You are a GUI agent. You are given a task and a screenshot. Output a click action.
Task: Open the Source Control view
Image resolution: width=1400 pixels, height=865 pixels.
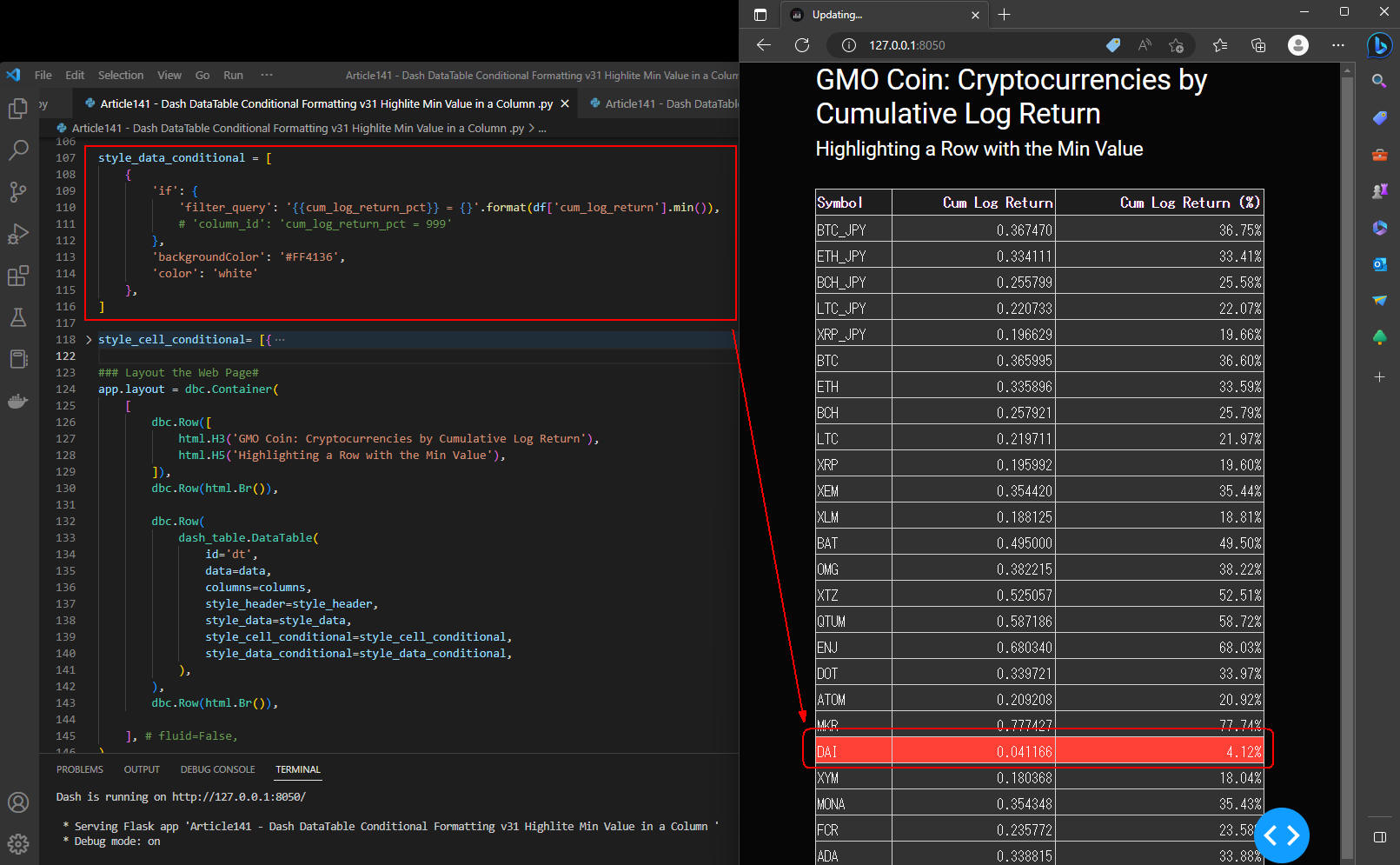(18, 192)
